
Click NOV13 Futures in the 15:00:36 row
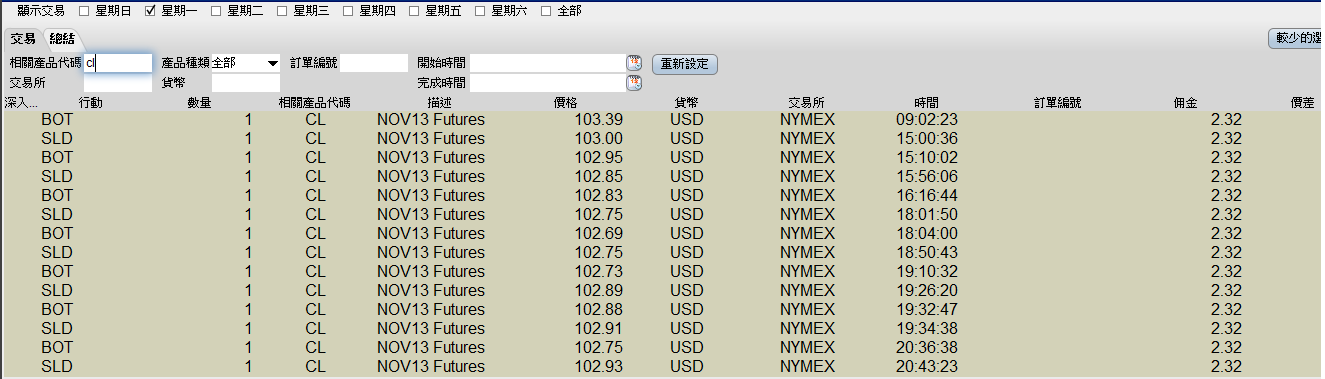(x=431, y=138)
